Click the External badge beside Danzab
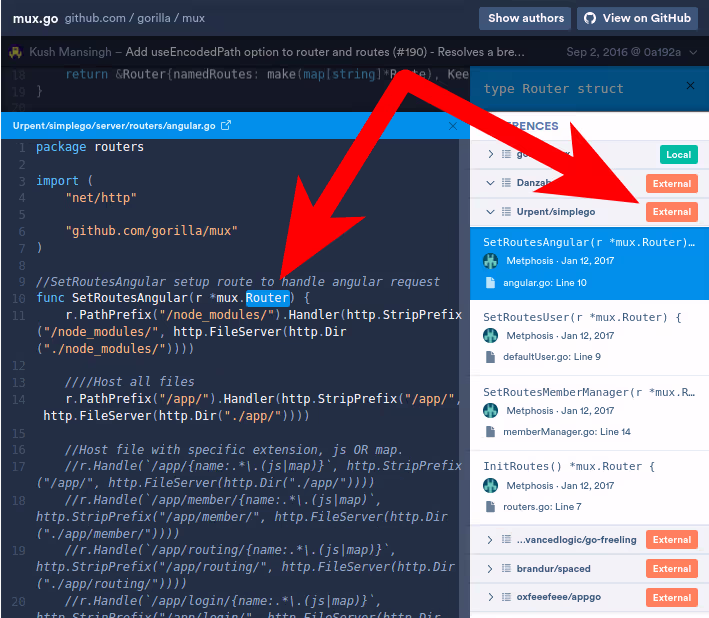Viewport: 709px width, 618px height. [x=671, y=184]
